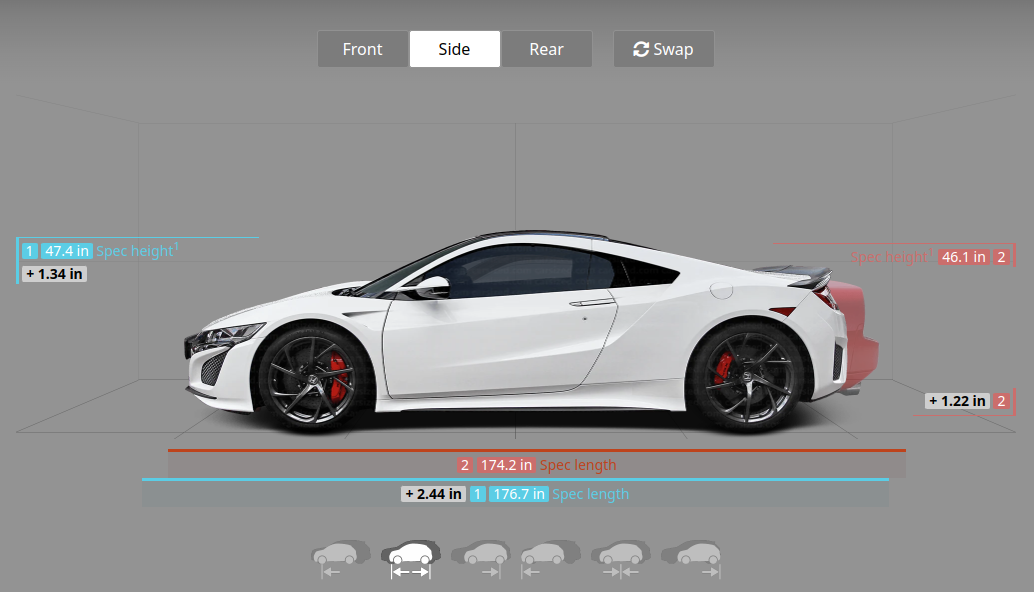Click the blue Spec height label for car 1
Screen dimensions: 1034x592
tap(137, 251)
